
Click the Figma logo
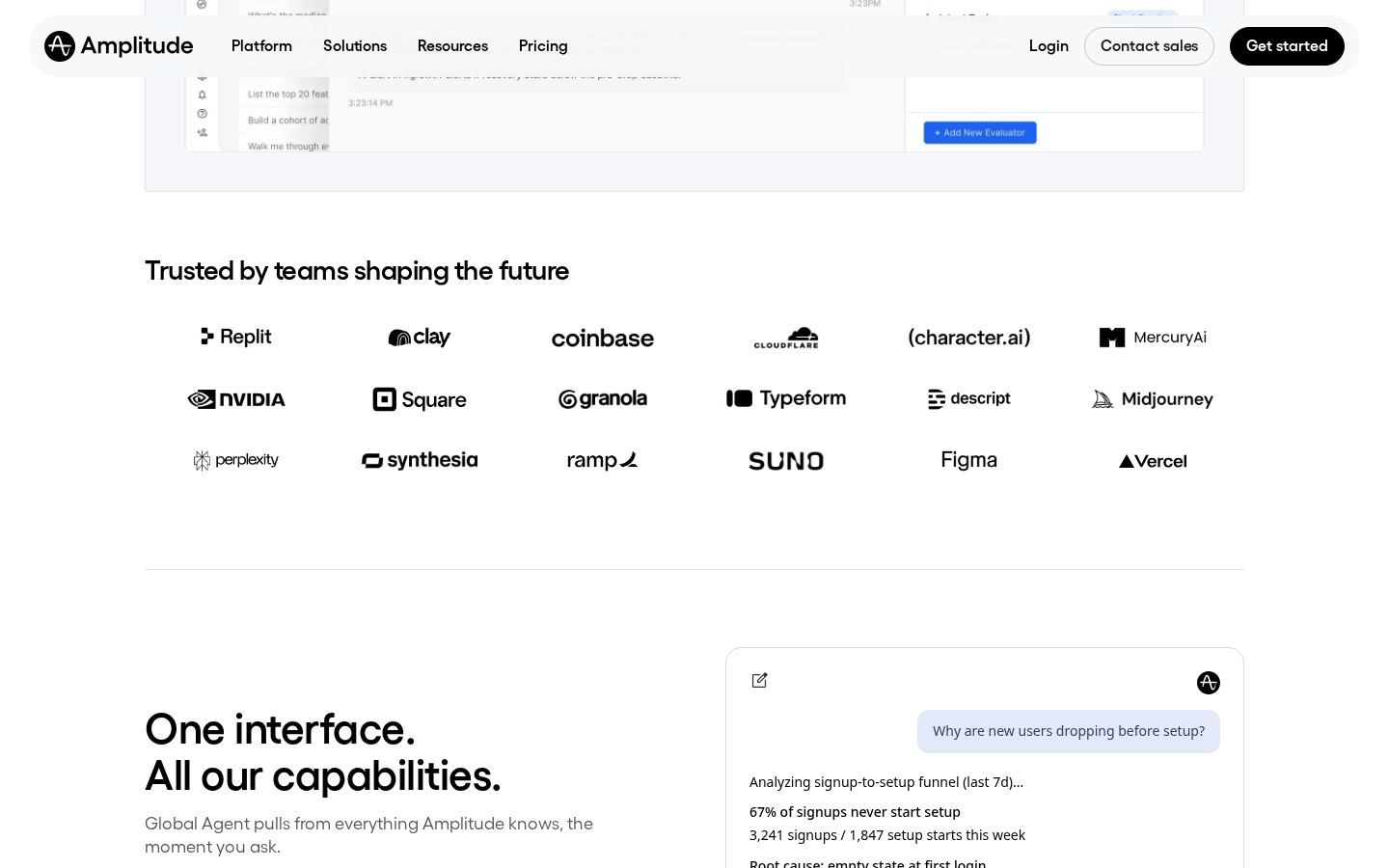[969, 460]
